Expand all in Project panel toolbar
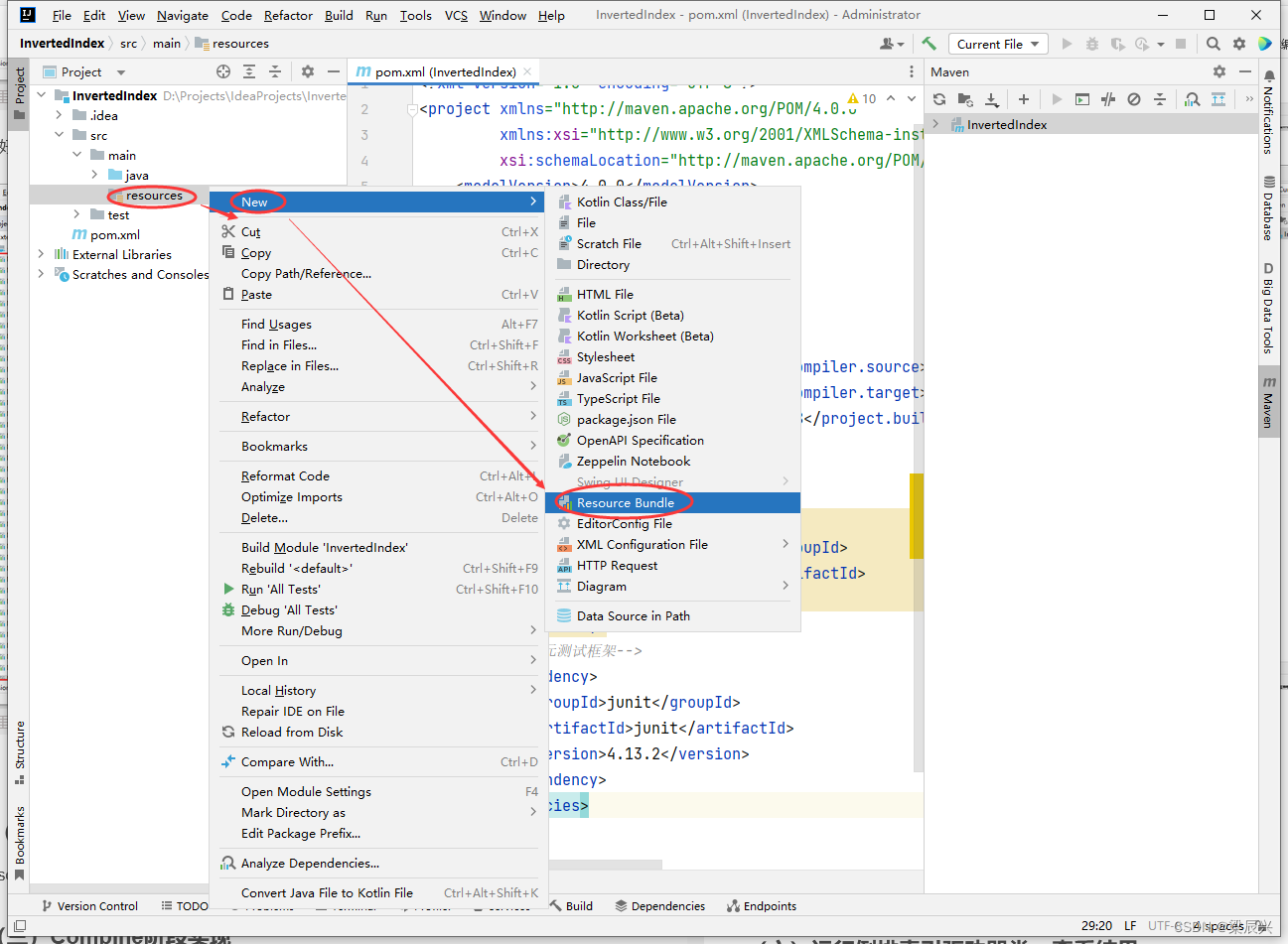 pos(249,71)
